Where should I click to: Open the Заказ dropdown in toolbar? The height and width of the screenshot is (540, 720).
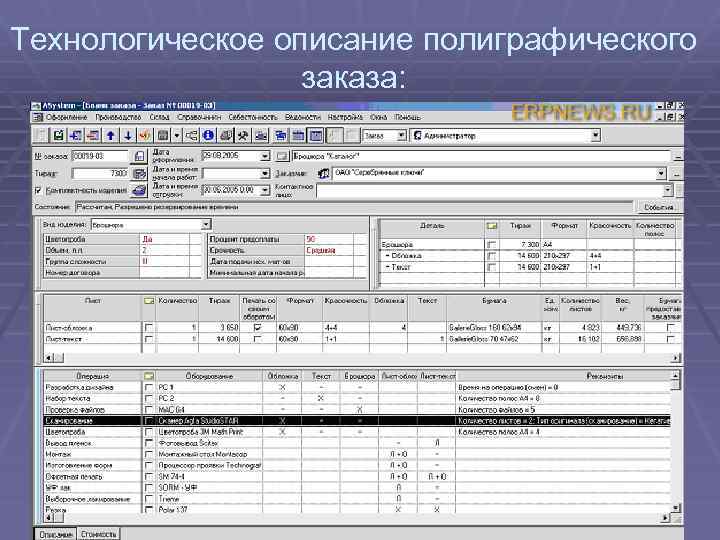[x=401, y=135]
